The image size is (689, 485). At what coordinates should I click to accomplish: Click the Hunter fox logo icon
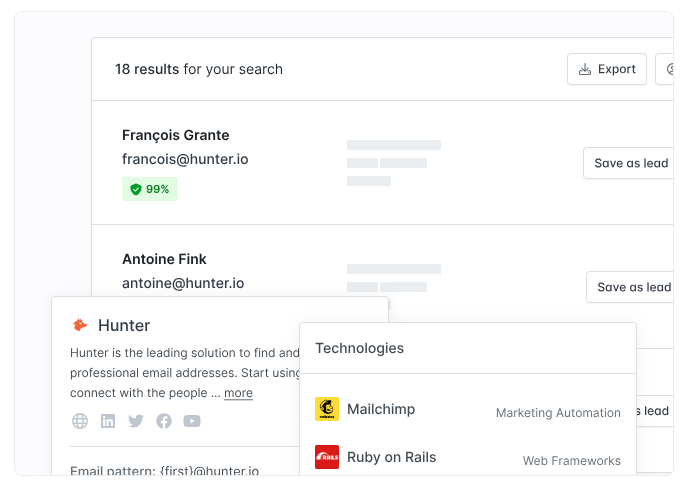[80, 325]
